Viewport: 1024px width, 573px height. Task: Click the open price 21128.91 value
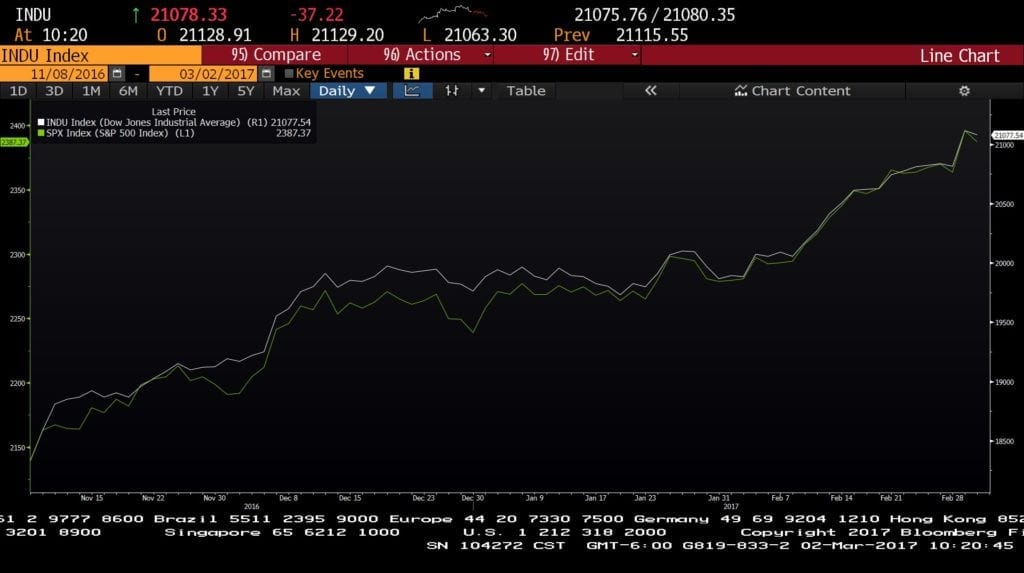tap(215, 35)
